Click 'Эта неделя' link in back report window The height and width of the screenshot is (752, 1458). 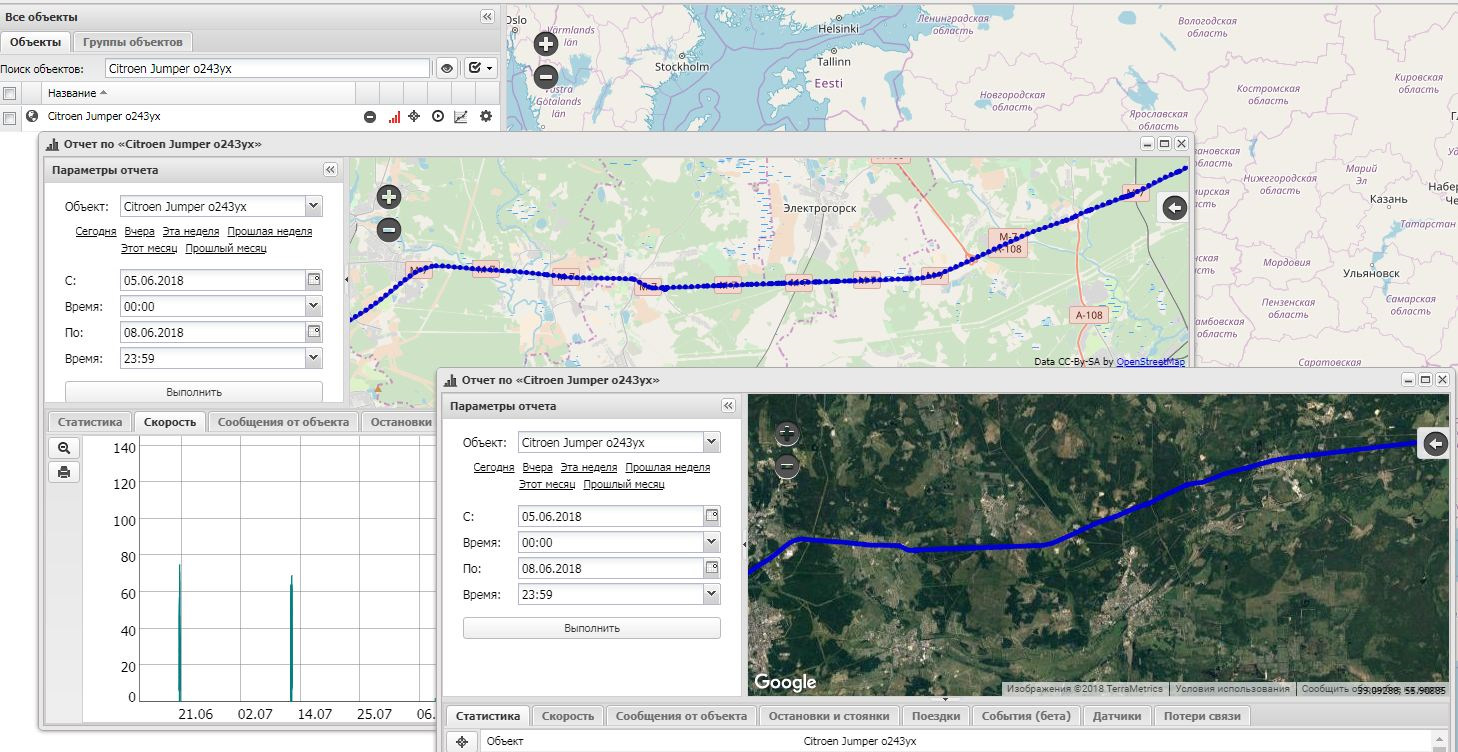[191, 231]
